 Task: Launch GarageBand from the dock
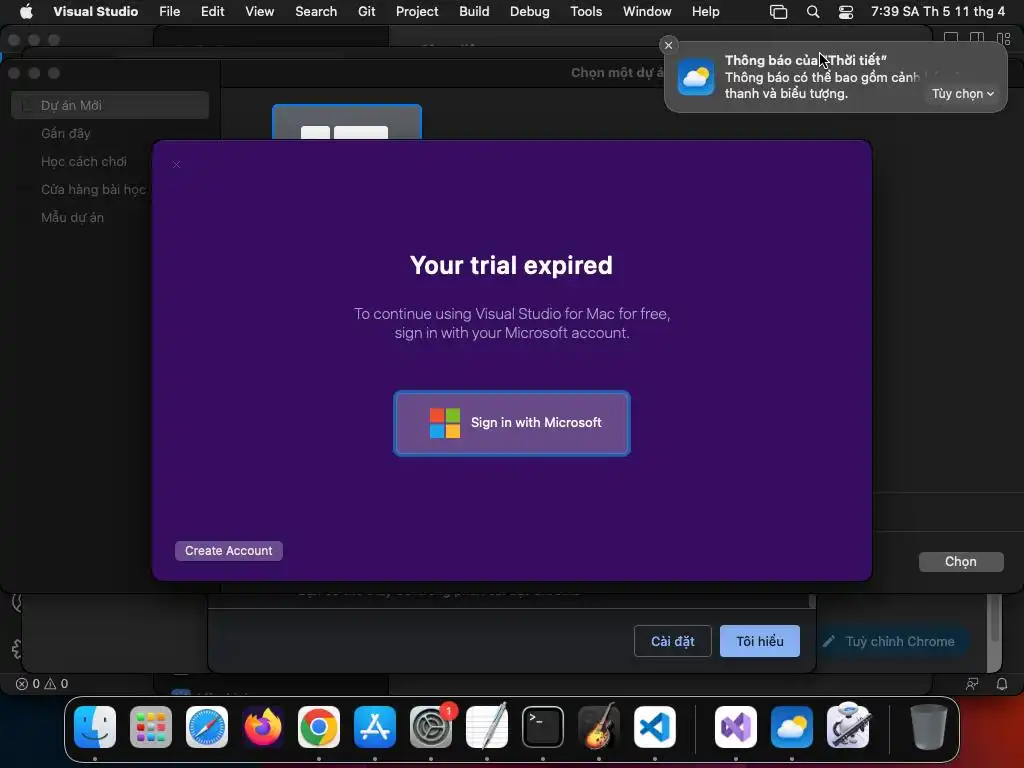pyautogui.click(x=599, y=727)
